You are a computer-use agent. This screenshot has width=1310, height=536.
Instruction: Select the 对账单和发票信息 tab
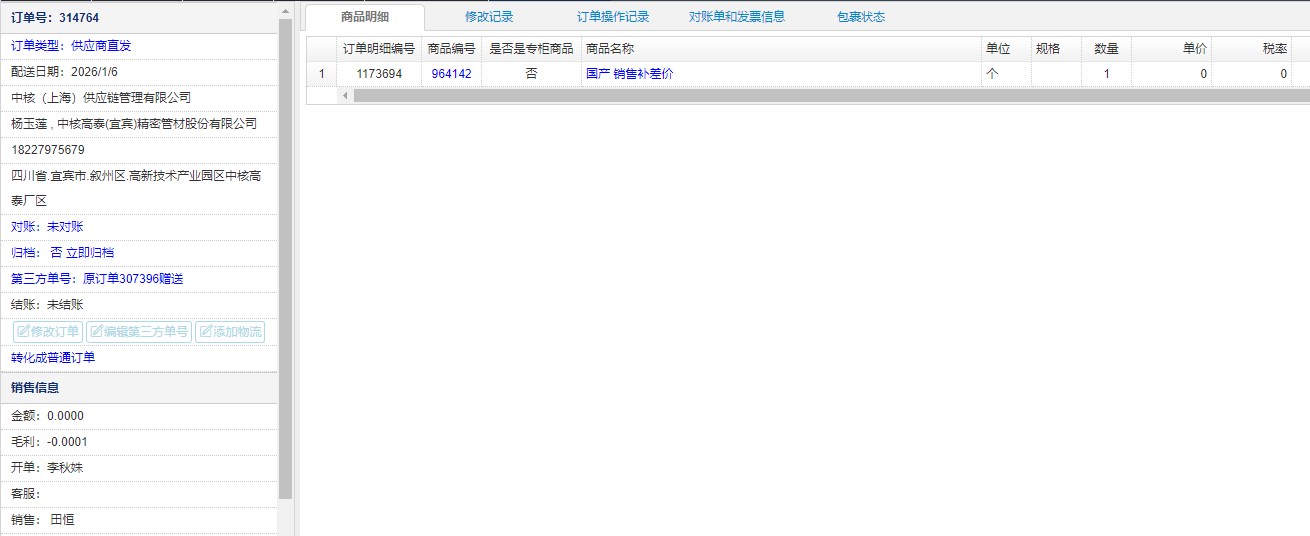tap(737, 17)
